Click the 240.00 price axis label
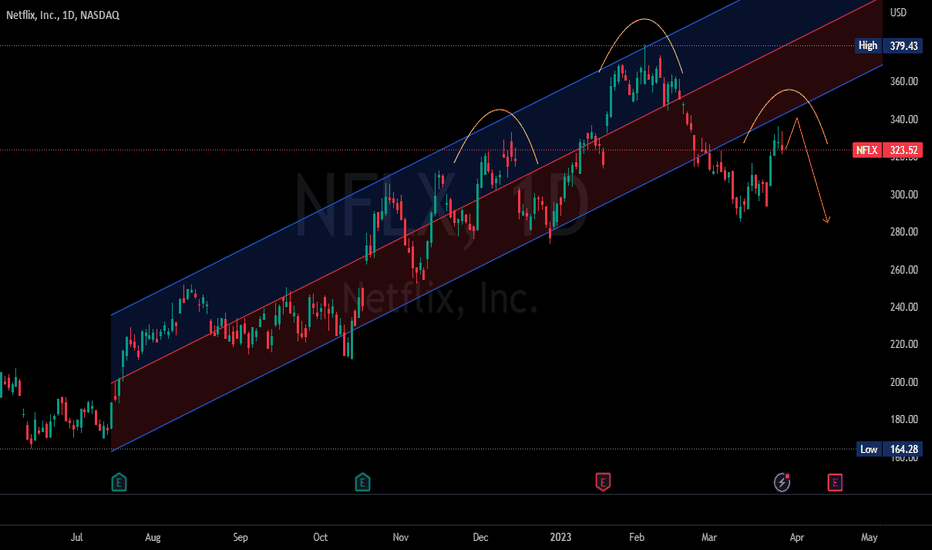The width and height of the screenshot is (932, 550). [904, 307]
